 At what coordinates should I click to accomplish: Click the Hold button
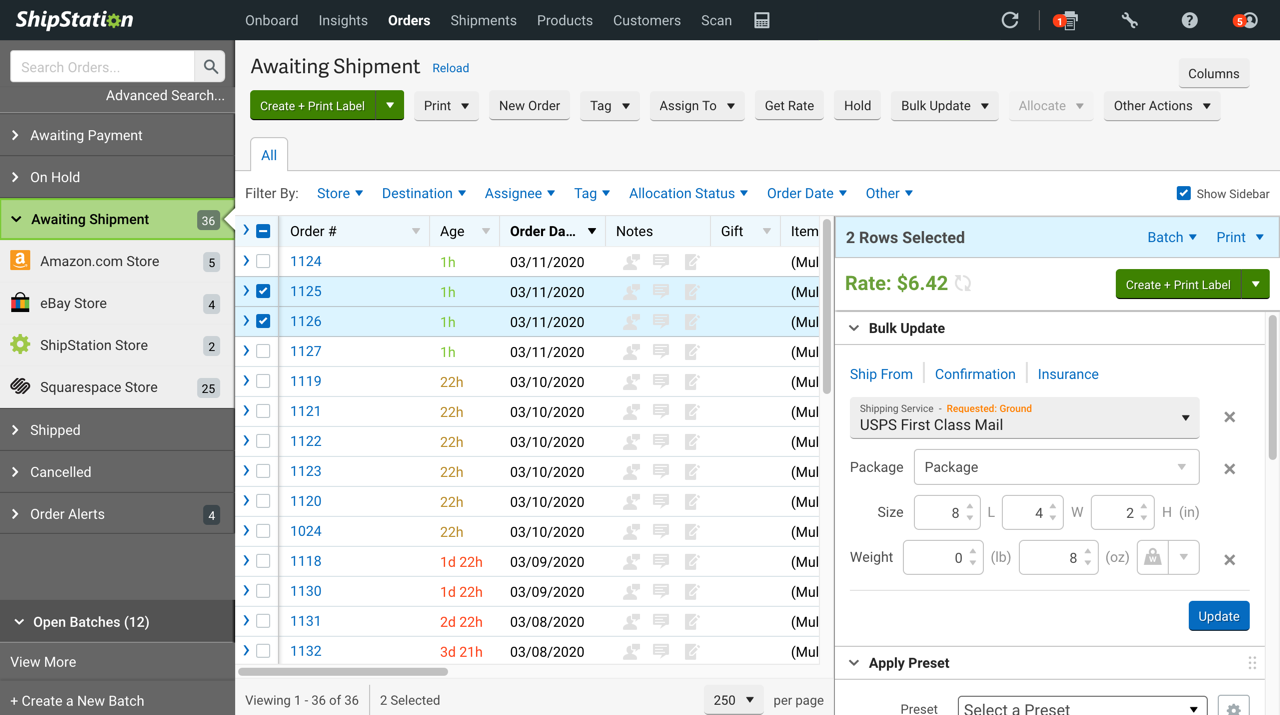click(x=857, y=105)
